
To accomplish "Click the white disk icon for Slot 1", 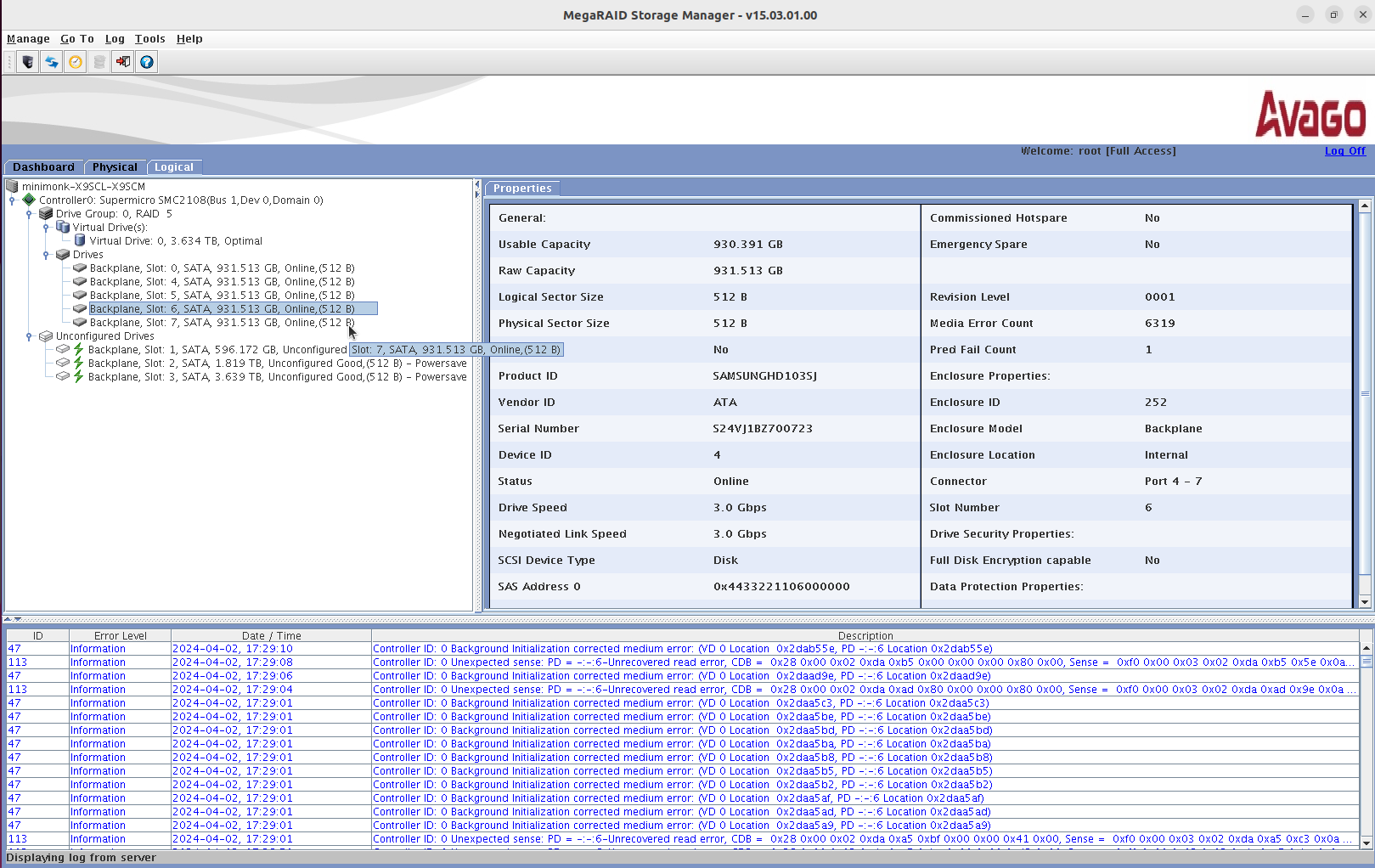I will [63, 349].
